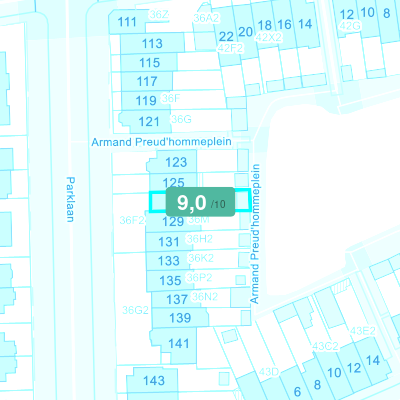Click parcel label 43D
The height and width of the screenshot is (400, 400).
point(269,372)
